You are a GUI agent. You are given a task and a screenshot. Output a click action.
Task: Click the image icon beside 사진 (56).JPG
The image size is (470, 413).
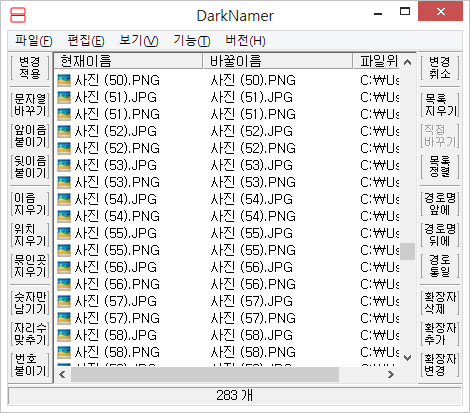pyautogui.click(x=64, y=267)
